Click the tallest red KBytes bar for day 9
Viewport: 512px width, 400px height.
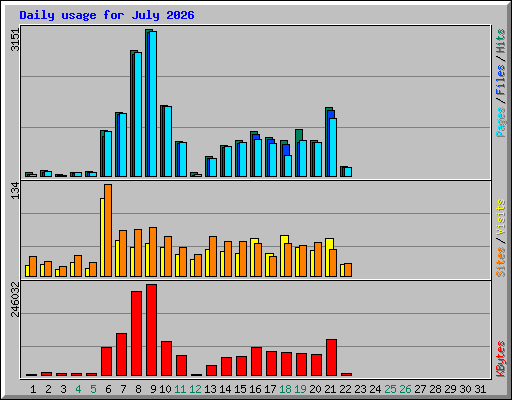click(x=151, y=330)
